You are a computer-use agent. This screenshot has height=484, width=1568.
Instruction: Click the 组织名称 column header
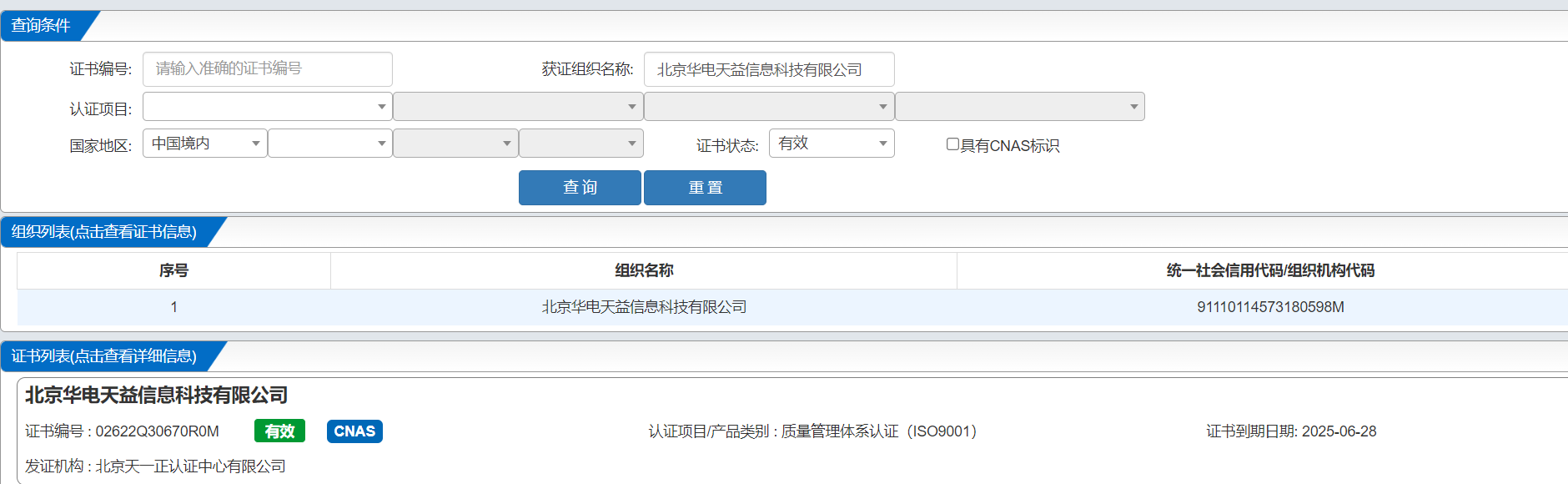point(644,270)
